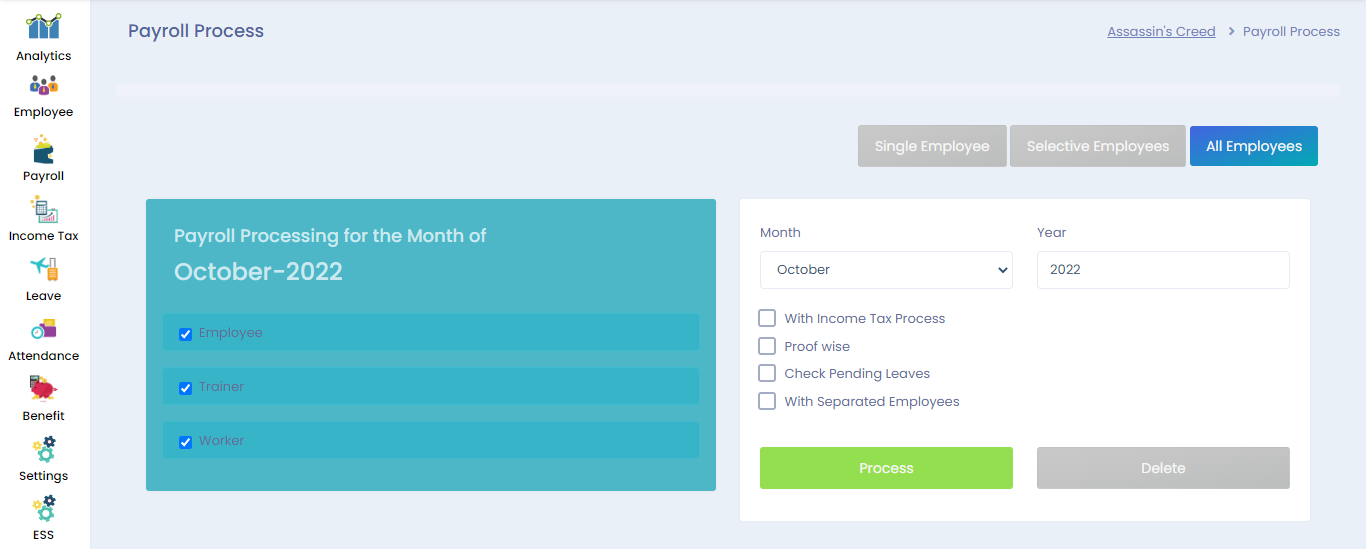Open the Analytics chart icon
1366x549 pixels.
(44, 27)
